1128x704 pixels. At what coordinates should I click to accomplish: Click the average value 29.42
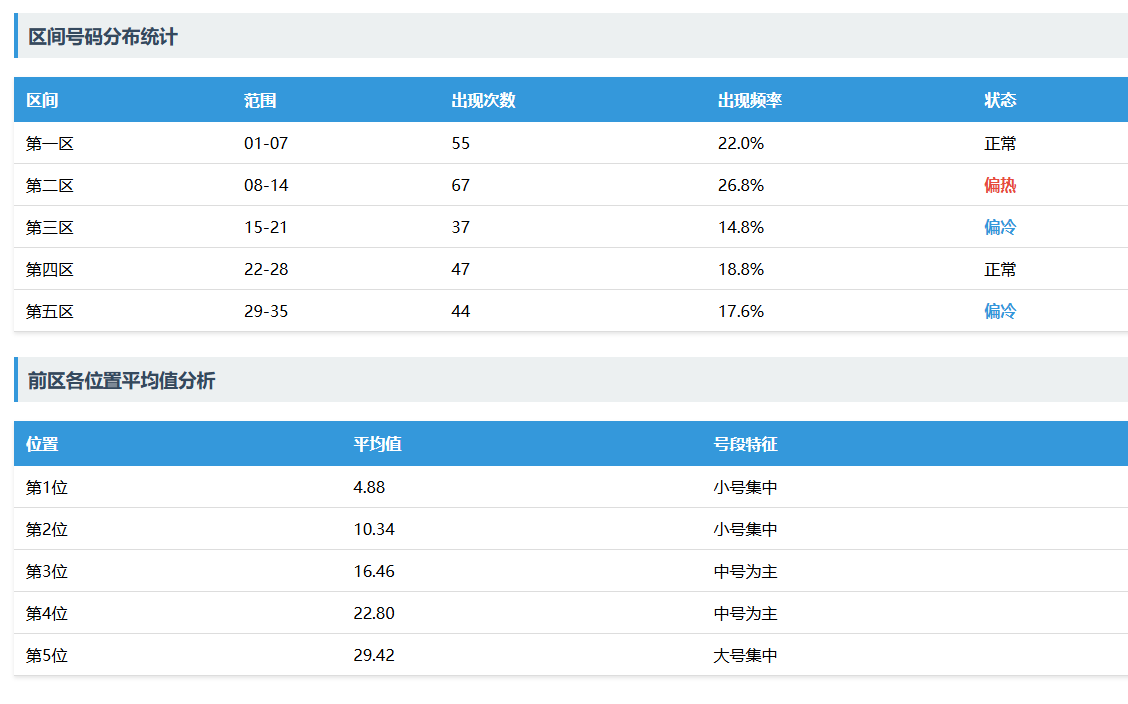(x=374, y=655)
